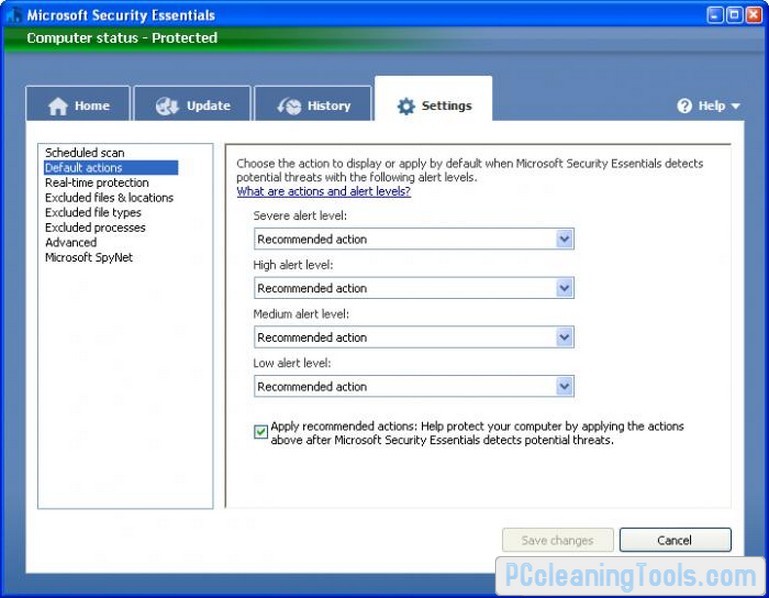Open Excluded files & locations settings

[x=109, y=198]
